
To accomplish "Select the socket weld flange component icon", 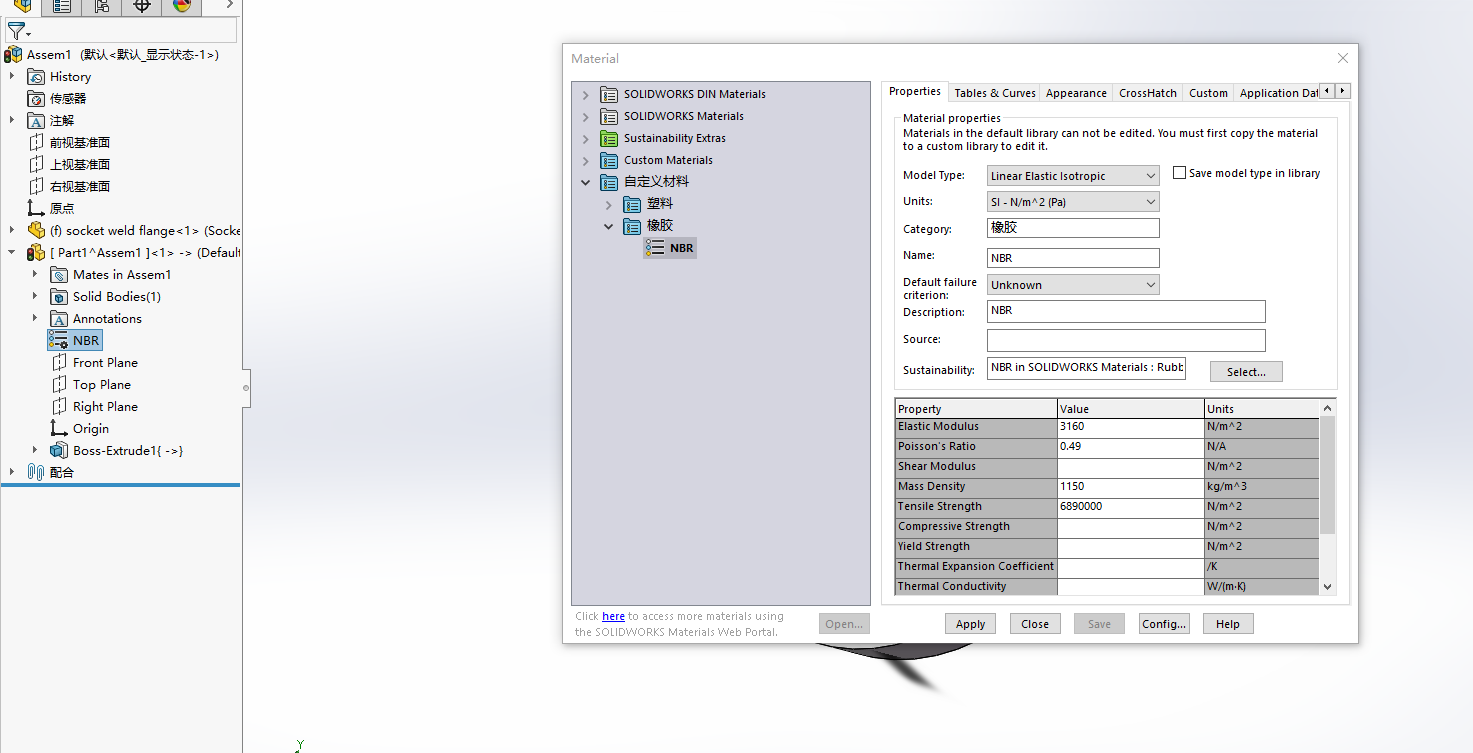I will [36, 231].
